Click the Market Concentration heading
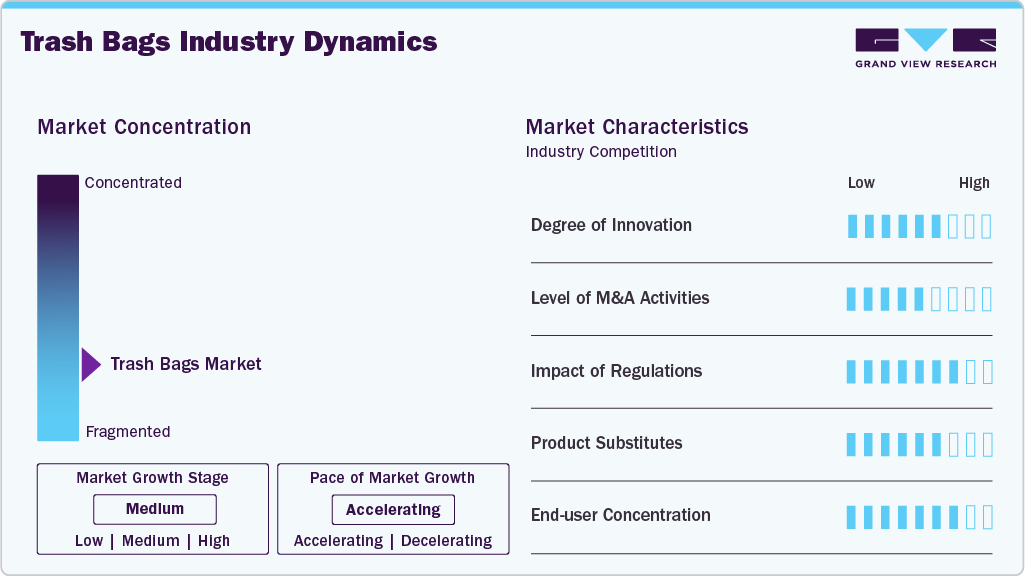The width and height of the screenshot is (1025, 576). [144, 127]
